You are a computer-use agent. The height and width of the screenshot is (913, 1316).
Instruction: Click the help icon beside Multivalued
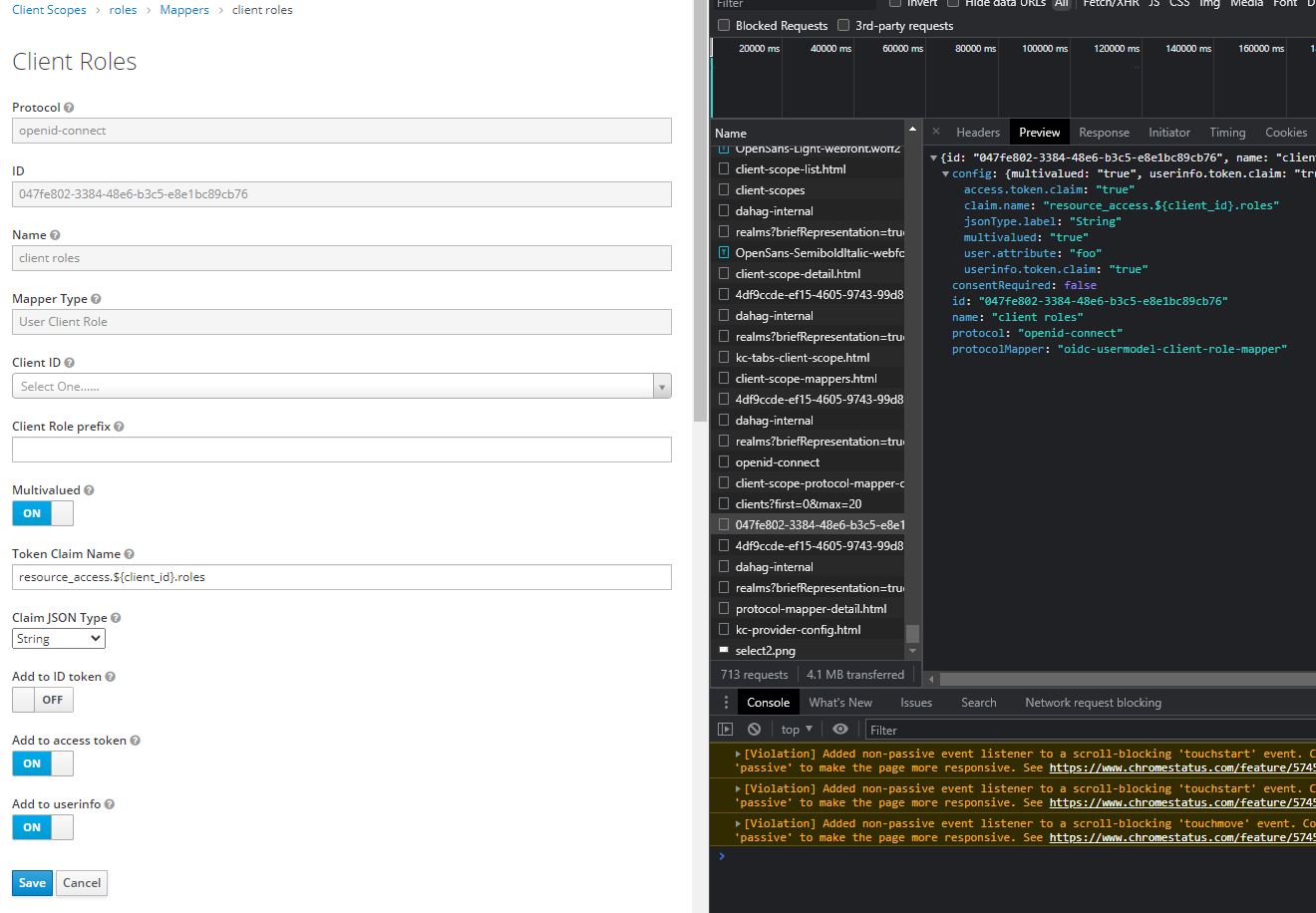pos(91,489)
